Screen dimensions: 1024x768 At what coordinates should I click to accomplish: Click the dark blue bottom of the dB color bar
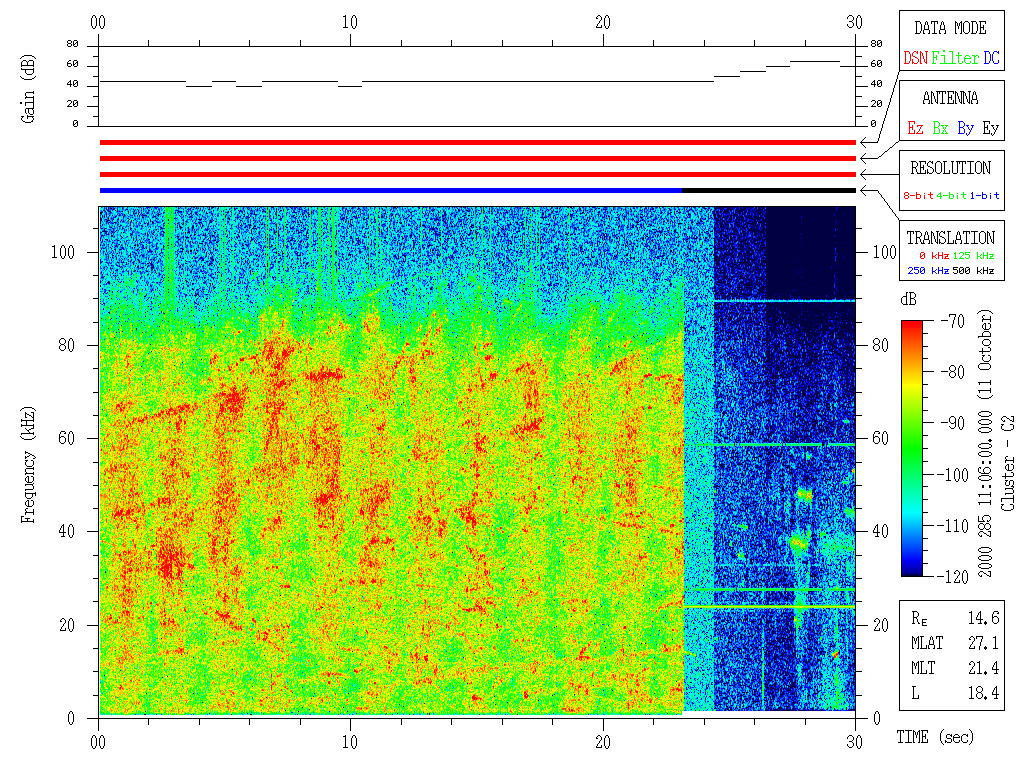[x=912, y=570]
